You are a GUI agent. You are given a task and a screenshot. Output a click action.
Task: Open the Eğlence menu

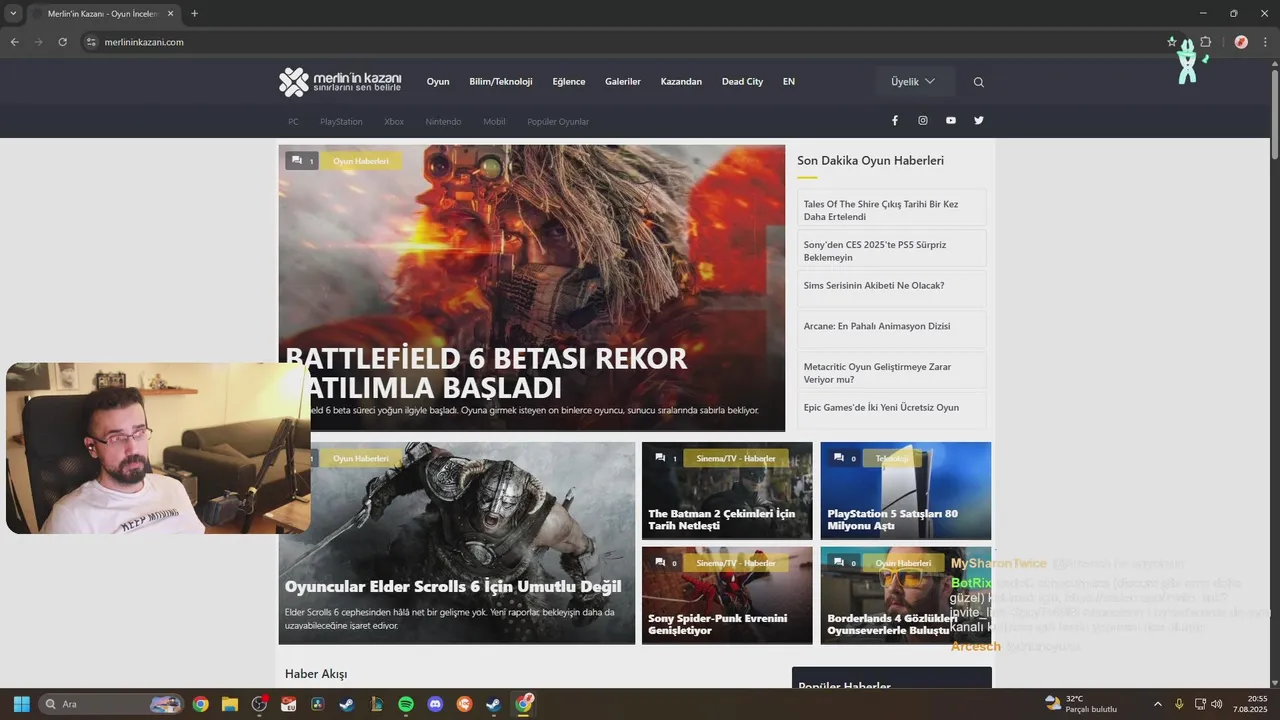pyautogui.click(x=569, y=82)
